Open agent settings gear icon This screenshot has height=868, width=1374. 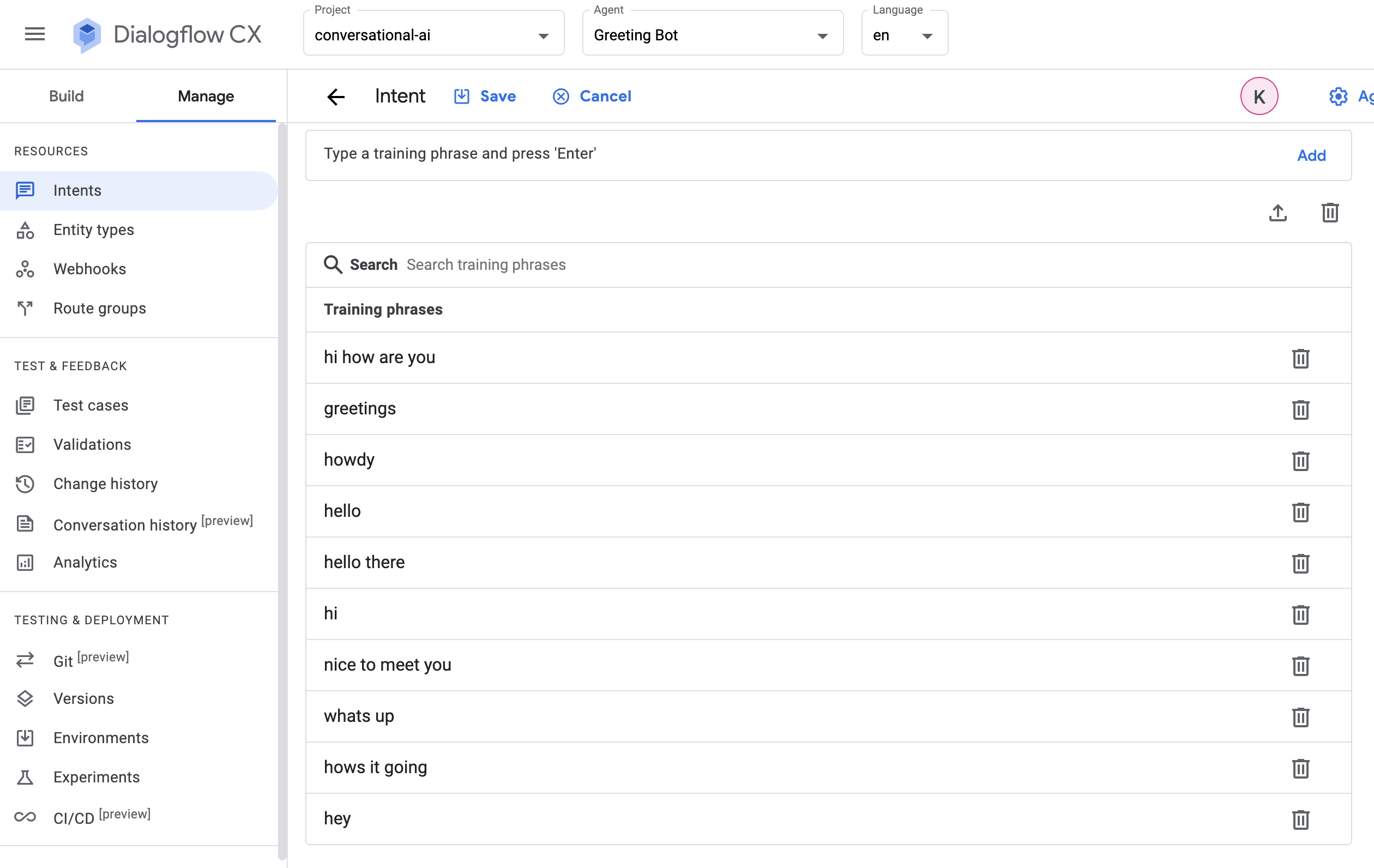point(1337,97)
